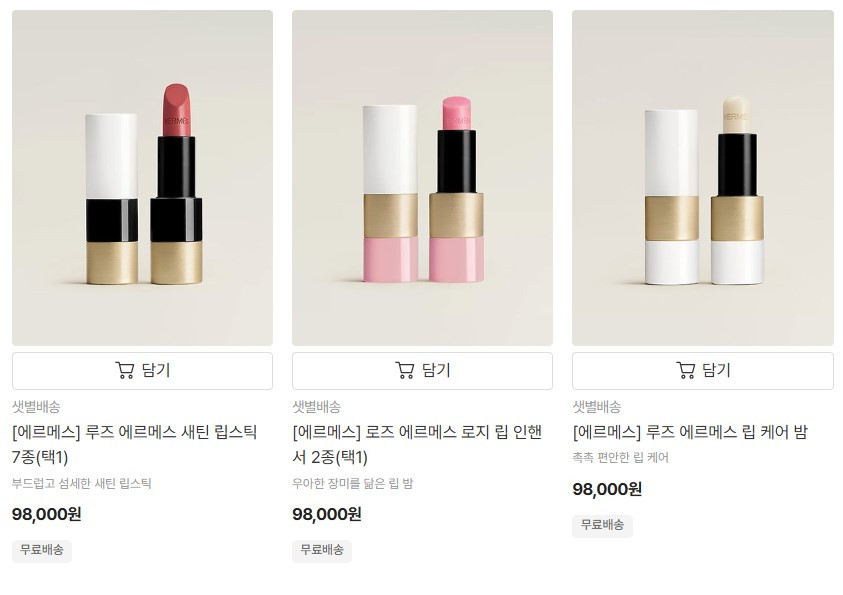Click the 무료배송 badge under lip enhancer
This screenshot has width=843, height=595.
[x=322, y=550]
